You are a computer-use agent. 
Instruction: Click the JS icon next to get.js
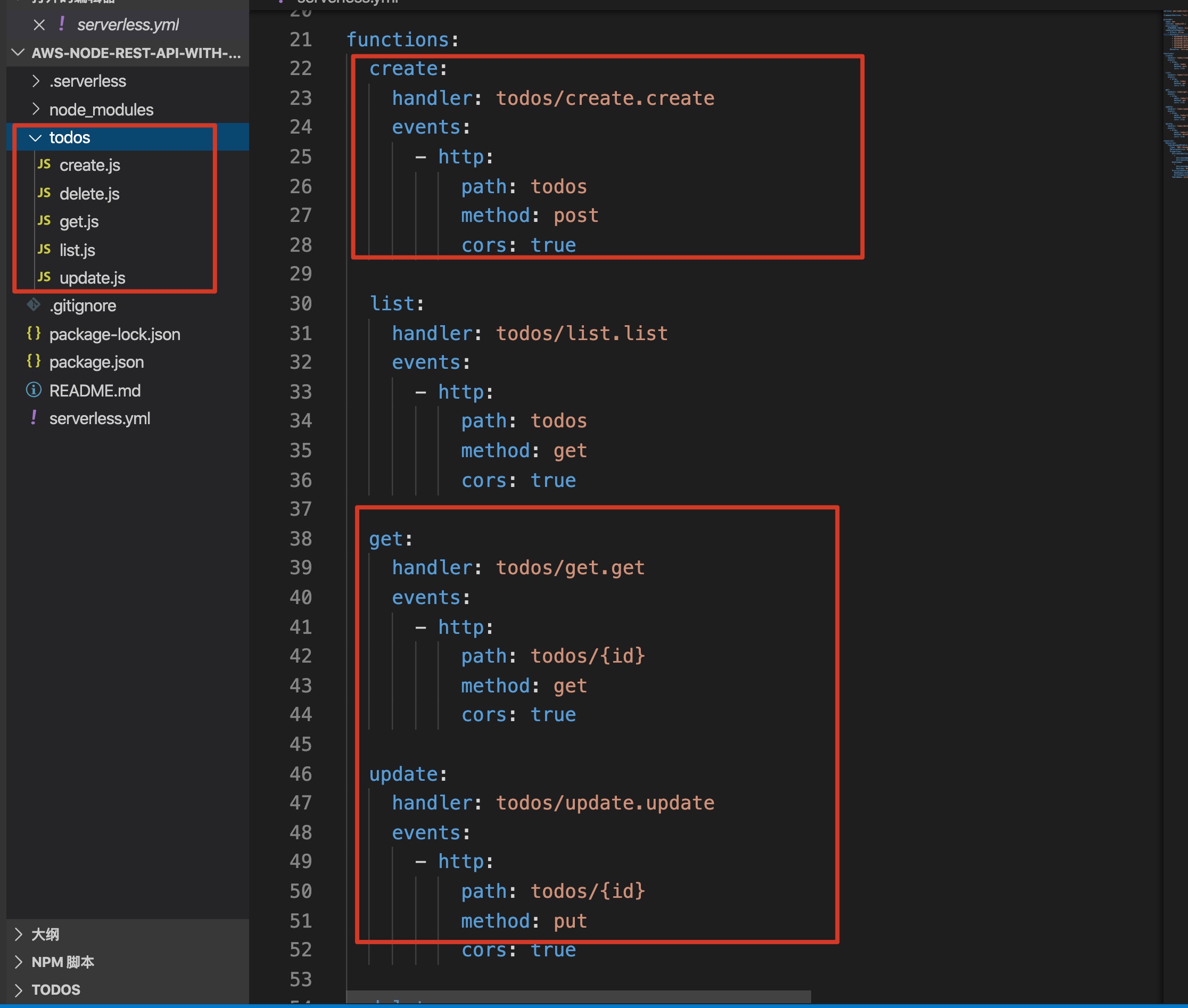(44, 221)
